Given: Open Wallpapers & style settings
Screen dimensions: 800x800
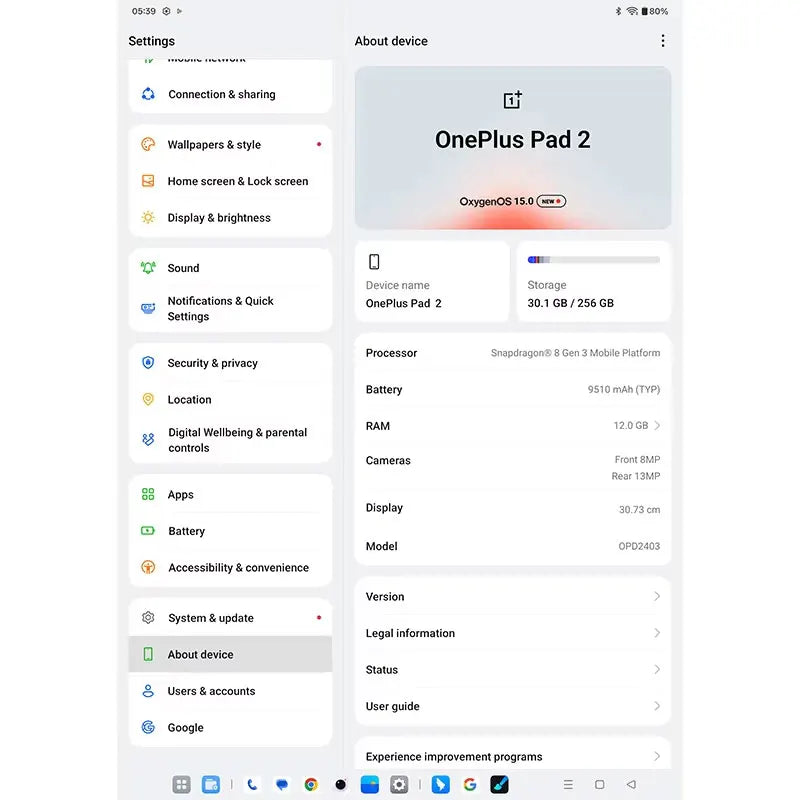Looking at the screenshot, I should pyautogui.click(x=231, y=145).
